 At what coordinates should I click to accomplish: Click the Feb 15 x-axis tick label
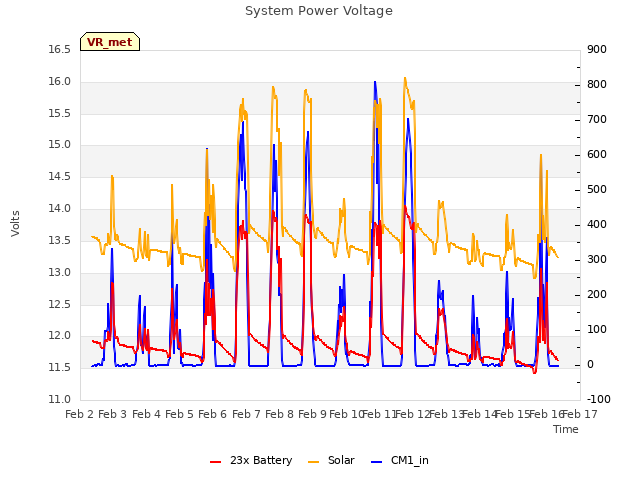point(512,414)
